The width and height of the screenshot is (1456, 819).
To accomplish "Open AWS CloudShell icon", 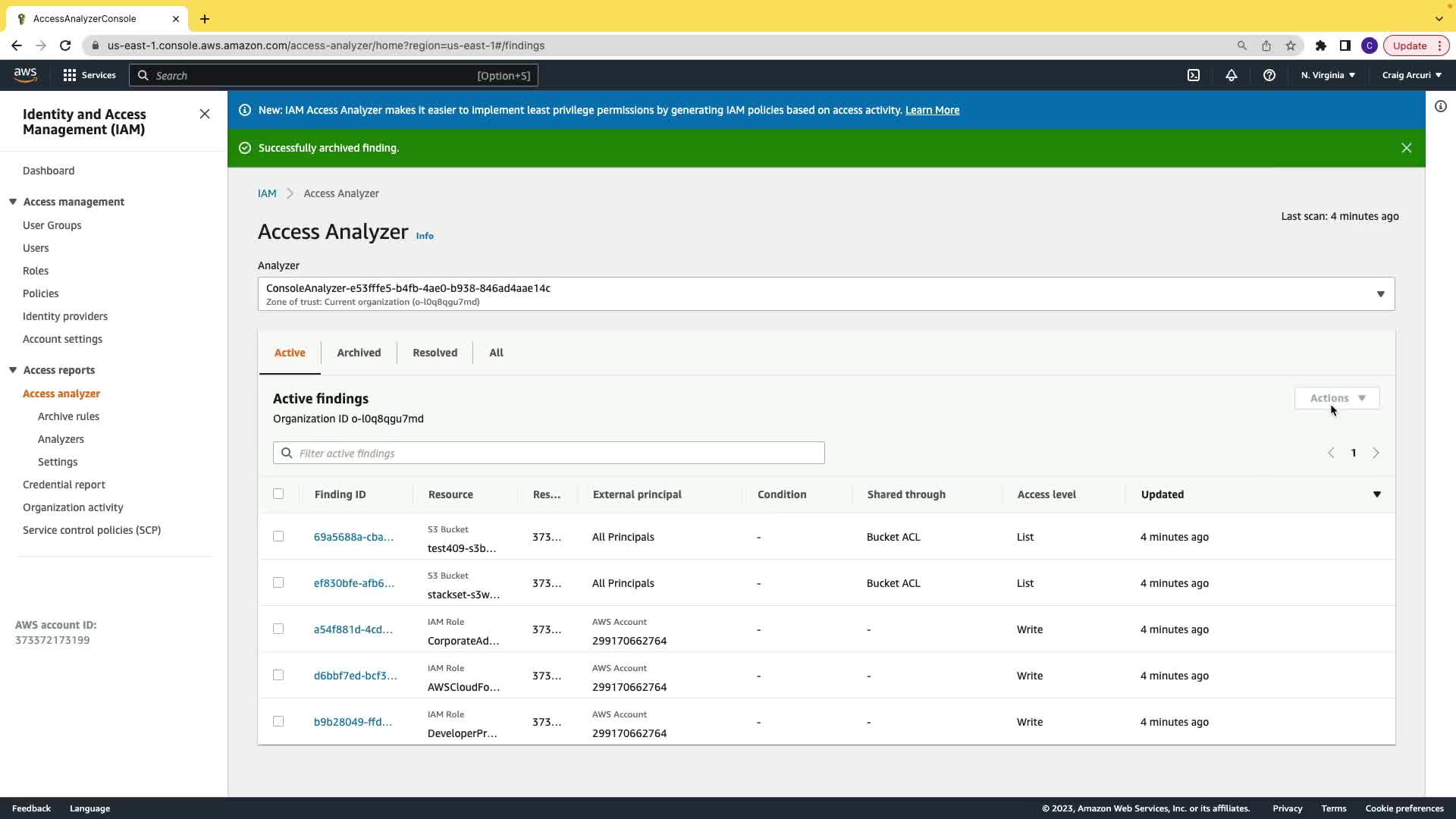I will (x=1194, y=75).
